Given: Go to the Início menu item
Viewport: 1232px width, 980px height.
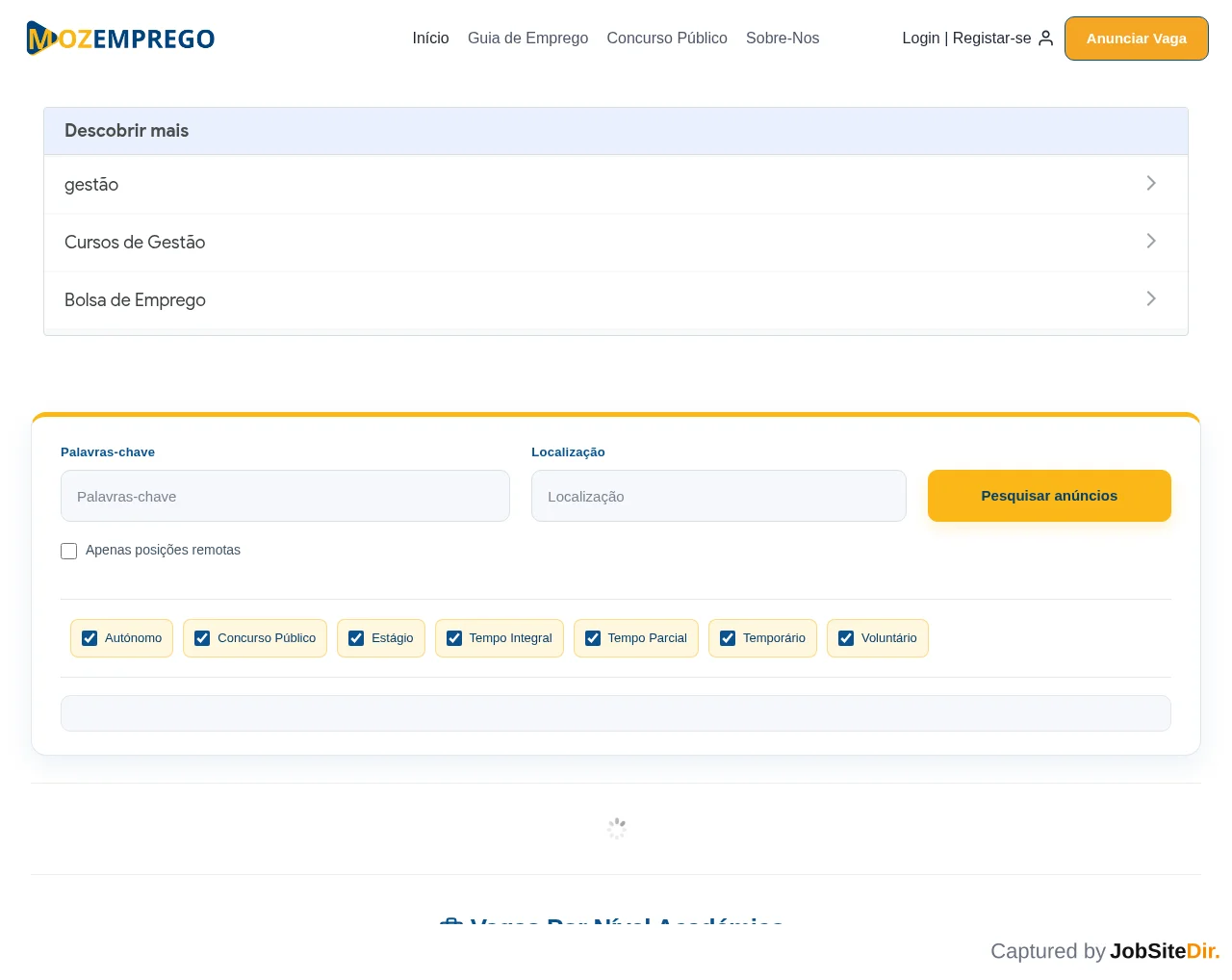Looking at the screenshot, I should (430, 39).
